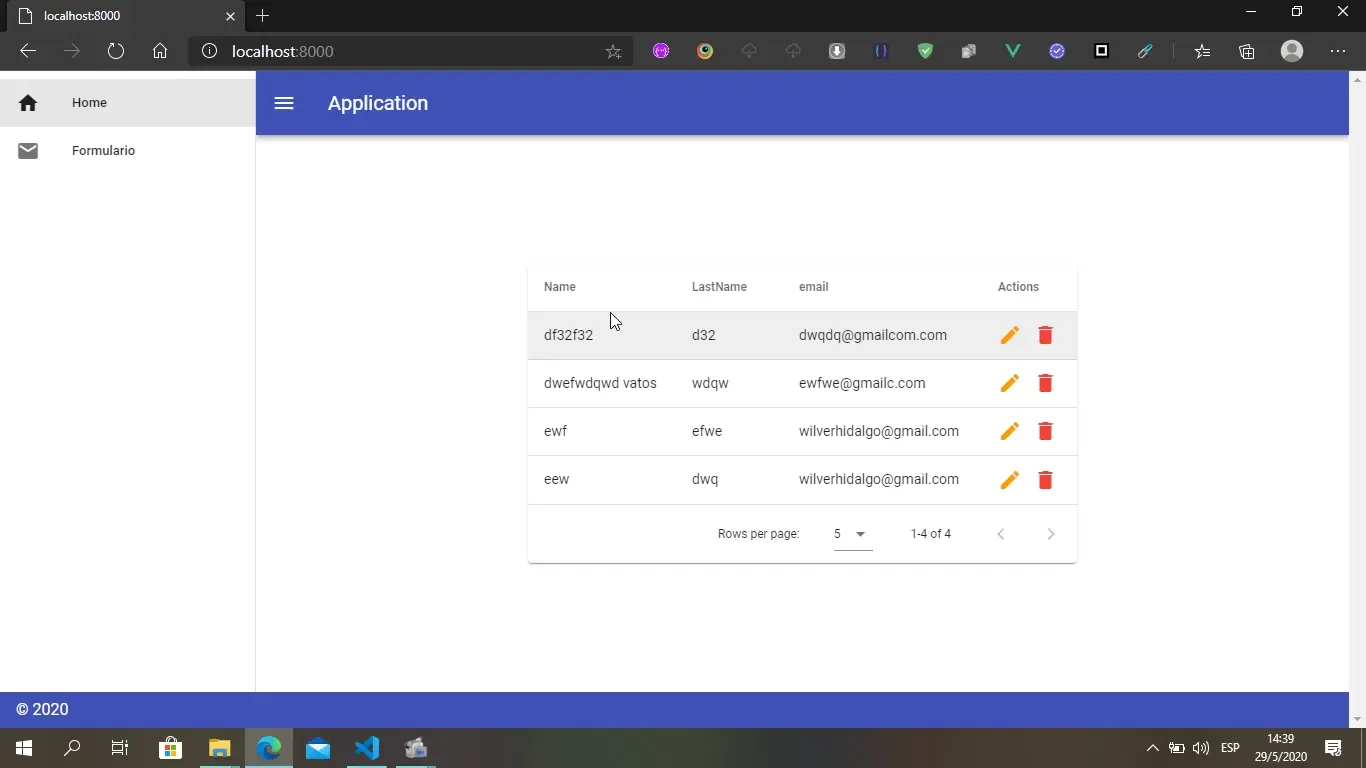Screen dimensions: 1366x768
Task: Open the Rows per page dropdown
Action: (852, 534)
